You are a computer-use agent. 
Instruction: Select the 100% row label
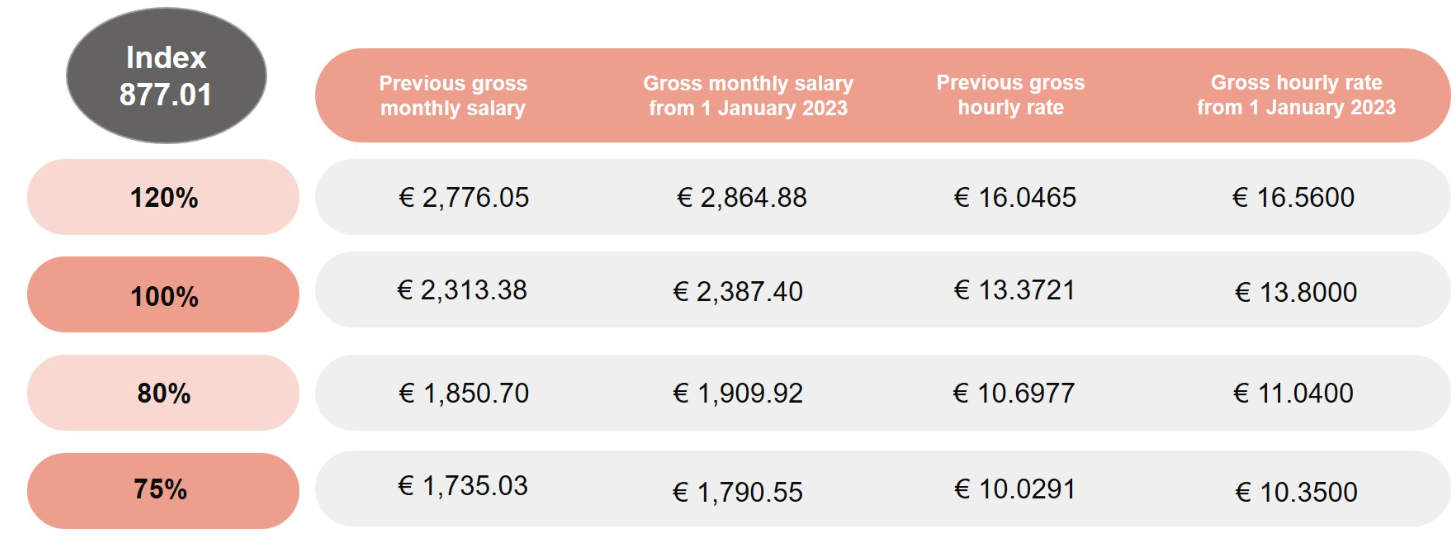[164, 296]
